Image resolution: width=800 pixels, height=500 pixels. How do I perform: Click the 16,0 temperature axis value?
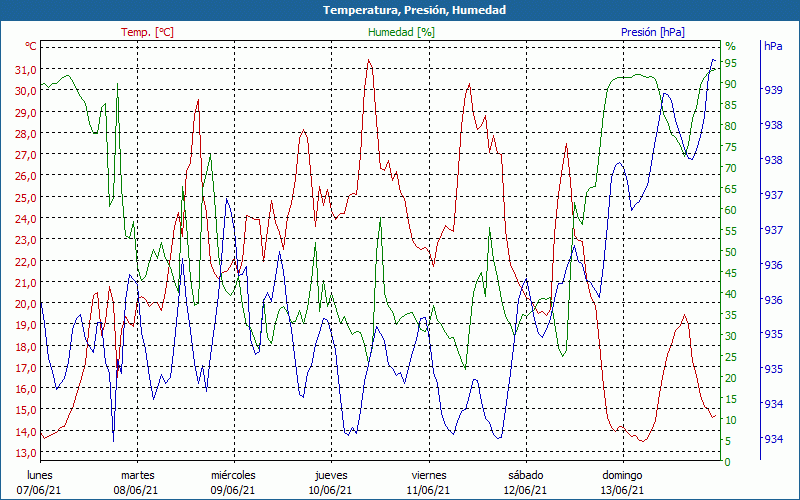tap(24, 389)
